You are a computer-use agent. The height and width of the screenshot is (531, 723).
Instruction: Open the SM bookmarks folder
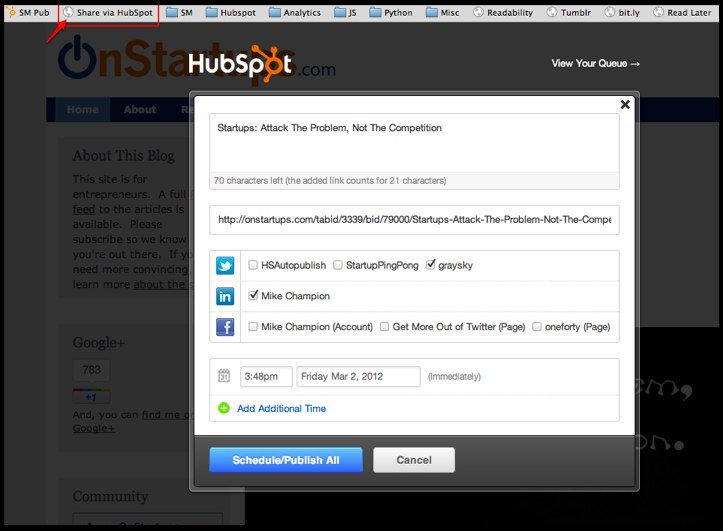[179, 13]
